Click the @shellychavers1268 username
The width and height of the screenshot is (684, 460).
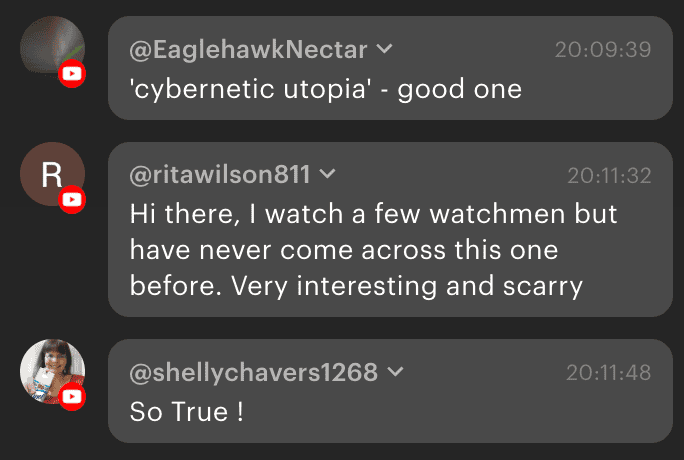(254, 373)
